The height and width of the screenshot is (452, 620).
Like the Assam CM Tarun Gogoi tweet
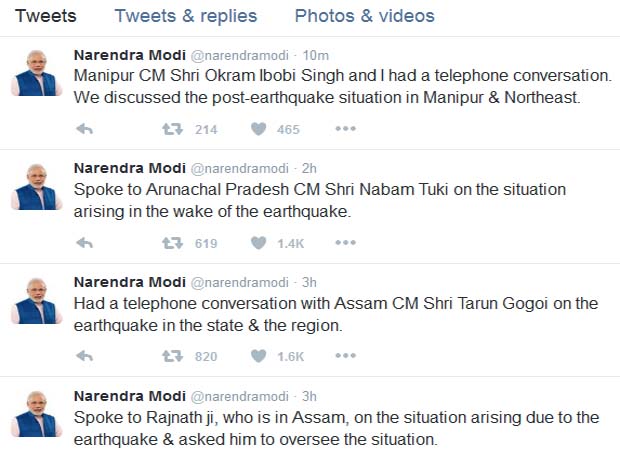click(258, 355)
